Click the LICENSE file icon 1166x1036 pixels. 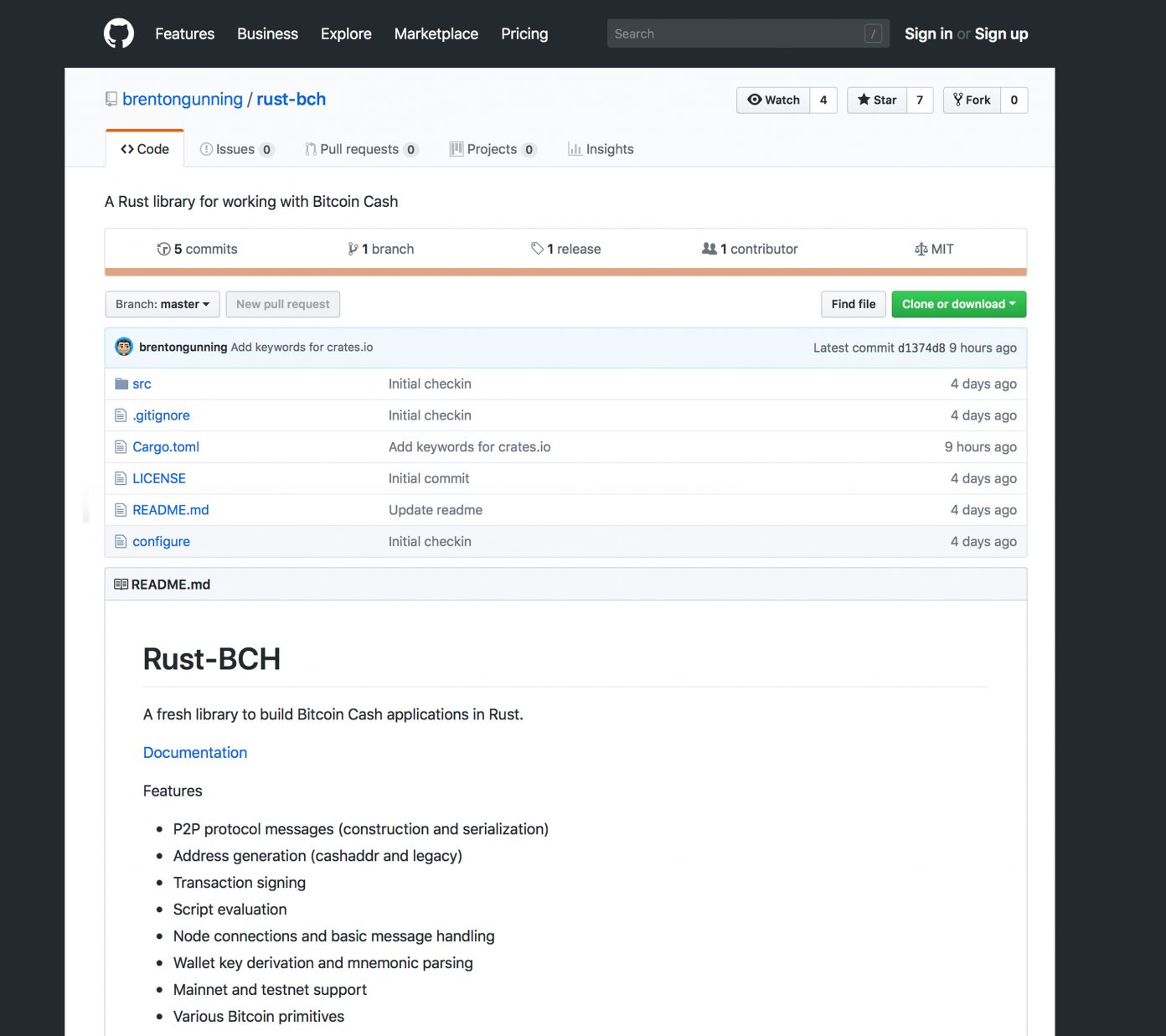(x=121, y=478)
